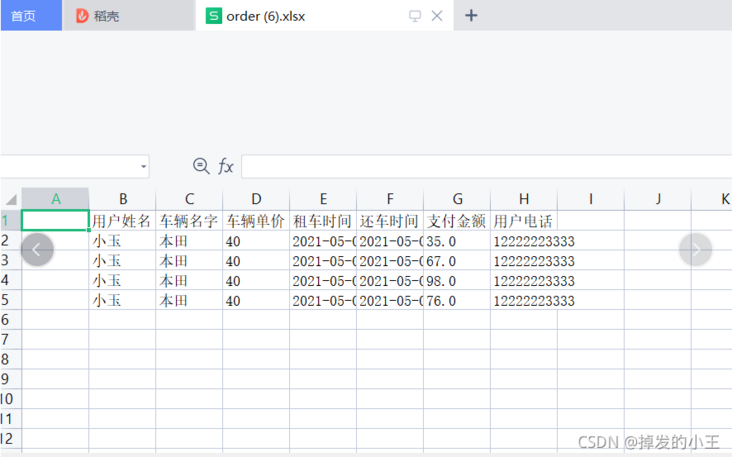Go to next image with right arrow
This screenshot has height=457, width=732.
[696, 250]
